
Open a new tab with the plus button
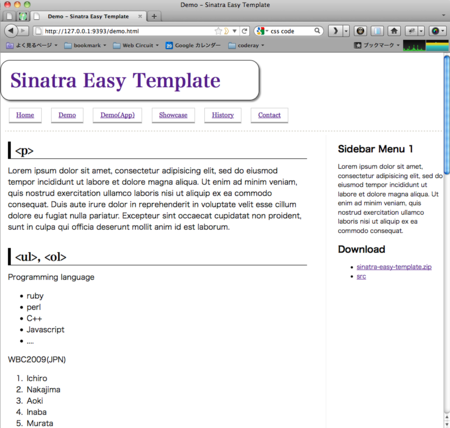coord(154,16)
